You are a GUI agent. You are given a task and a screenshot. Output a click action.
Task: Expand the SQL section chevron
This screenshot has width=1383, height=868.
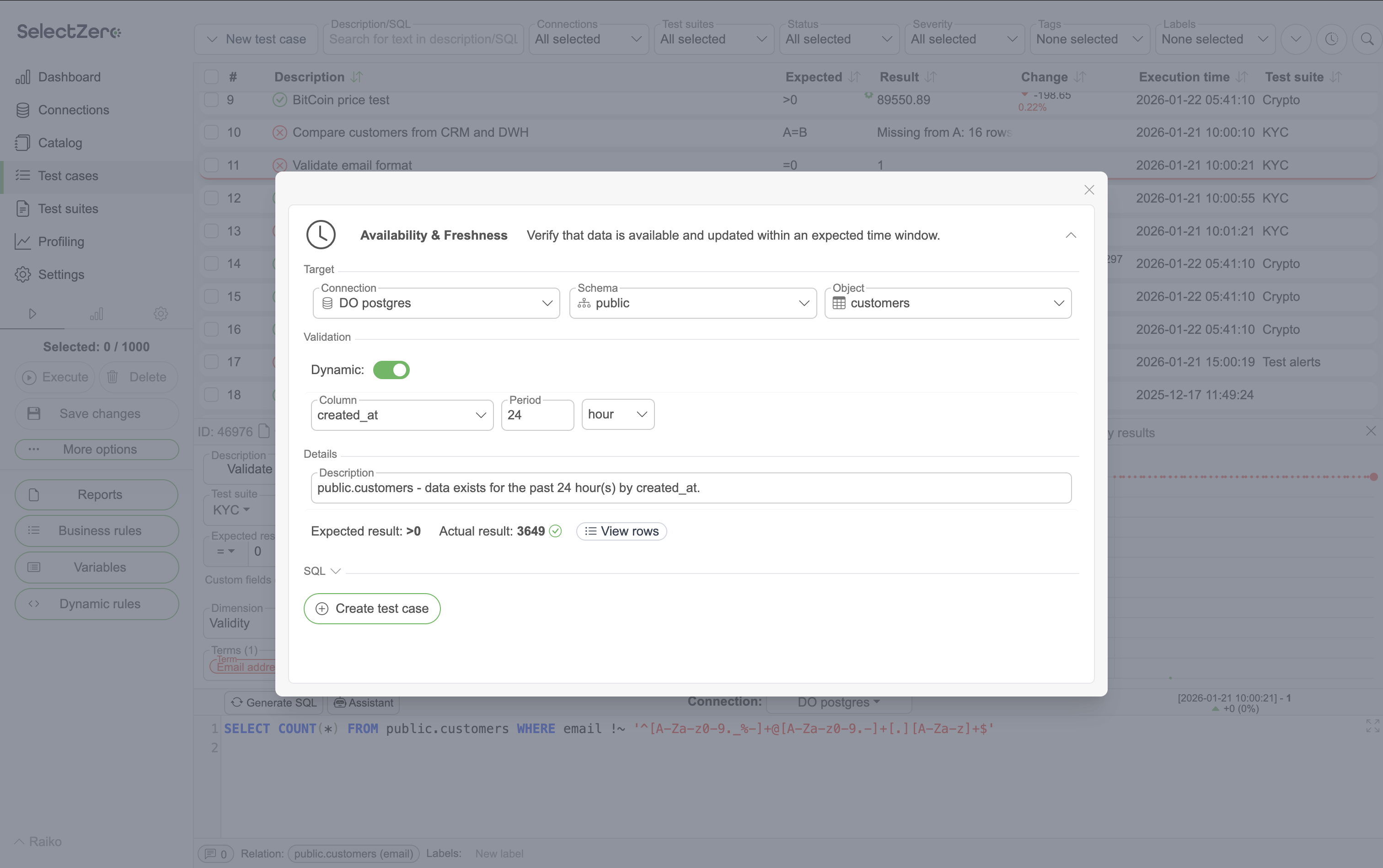tap(336, 571)
